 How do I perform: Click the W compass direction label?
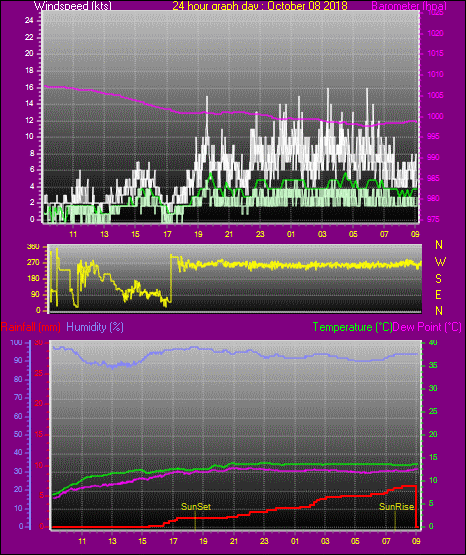click(440, 262)
